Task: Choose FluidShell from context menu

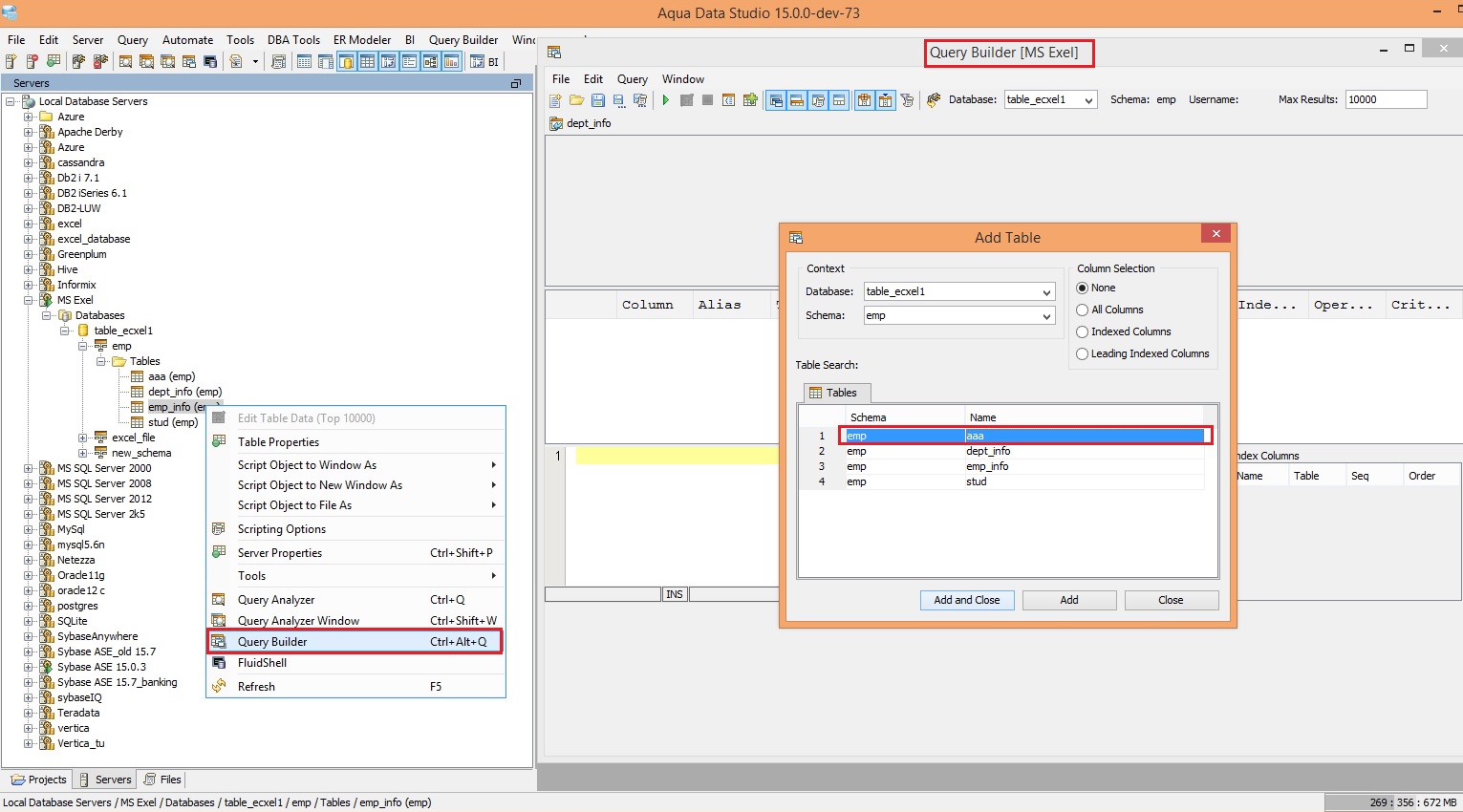Action: click(x=357, y=663)
